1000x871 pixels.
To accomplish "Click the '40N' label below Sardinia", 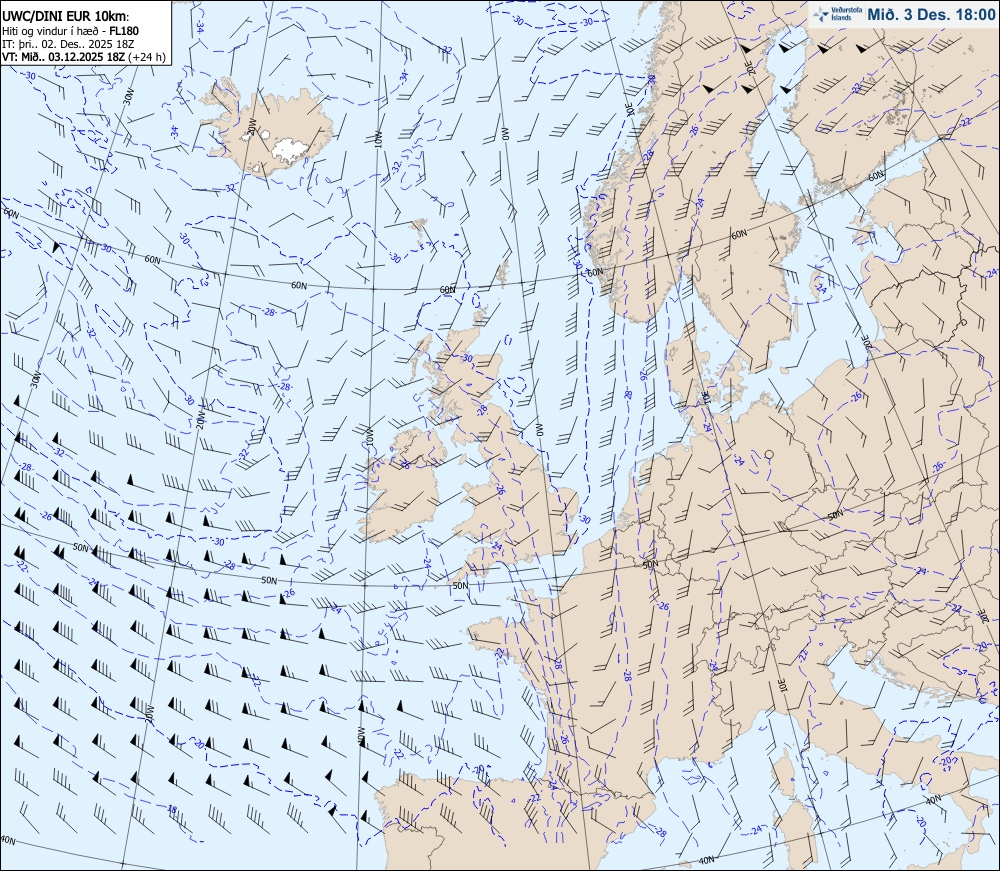I will tap(706, 860).
